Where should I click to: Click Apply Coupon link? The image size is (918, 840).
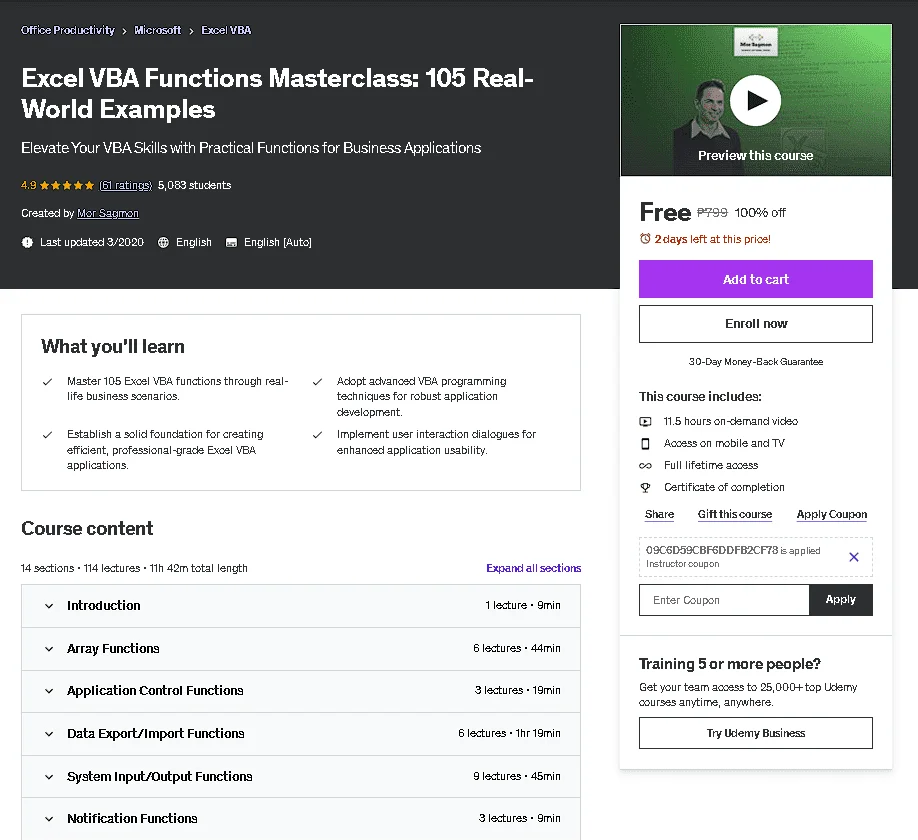pos(831,515)
